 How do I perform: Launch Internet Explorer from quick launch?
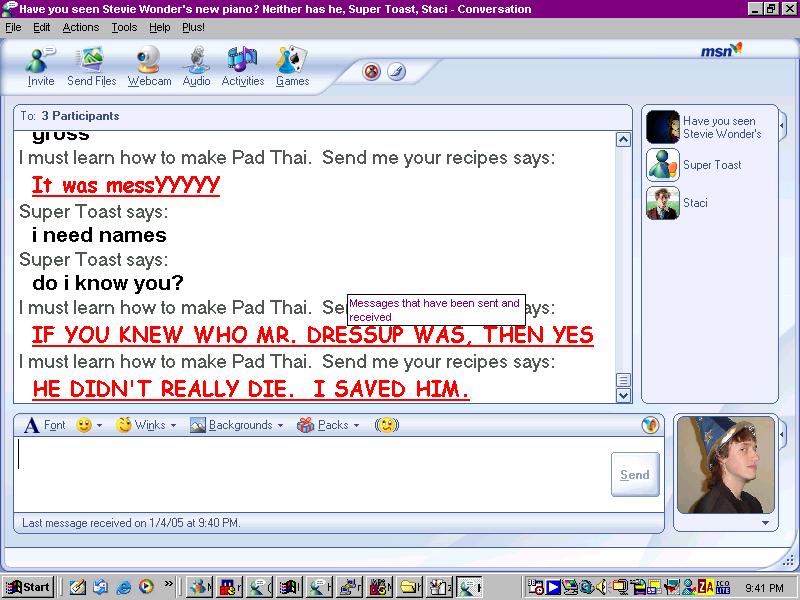point(123,587)
